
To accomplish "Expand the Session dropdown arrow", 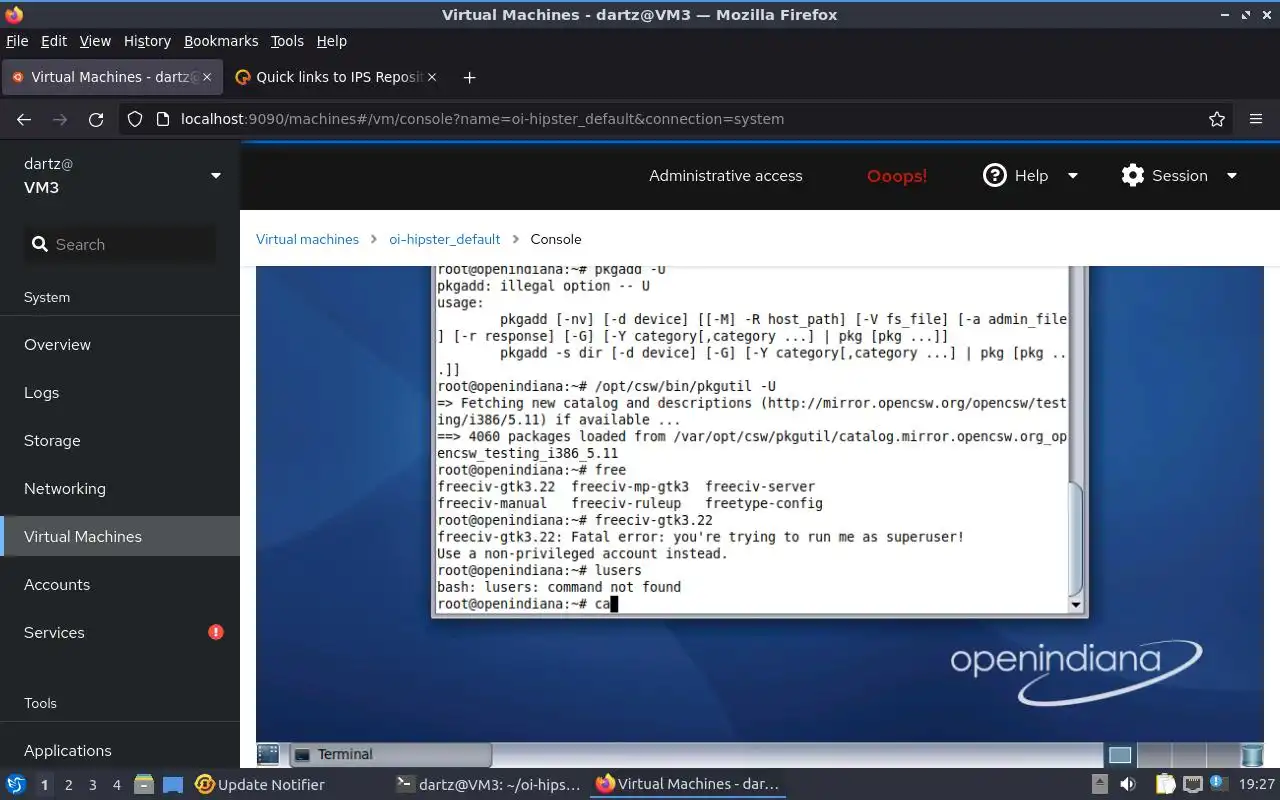I will pyautogui.click(x=1232, y=176).
